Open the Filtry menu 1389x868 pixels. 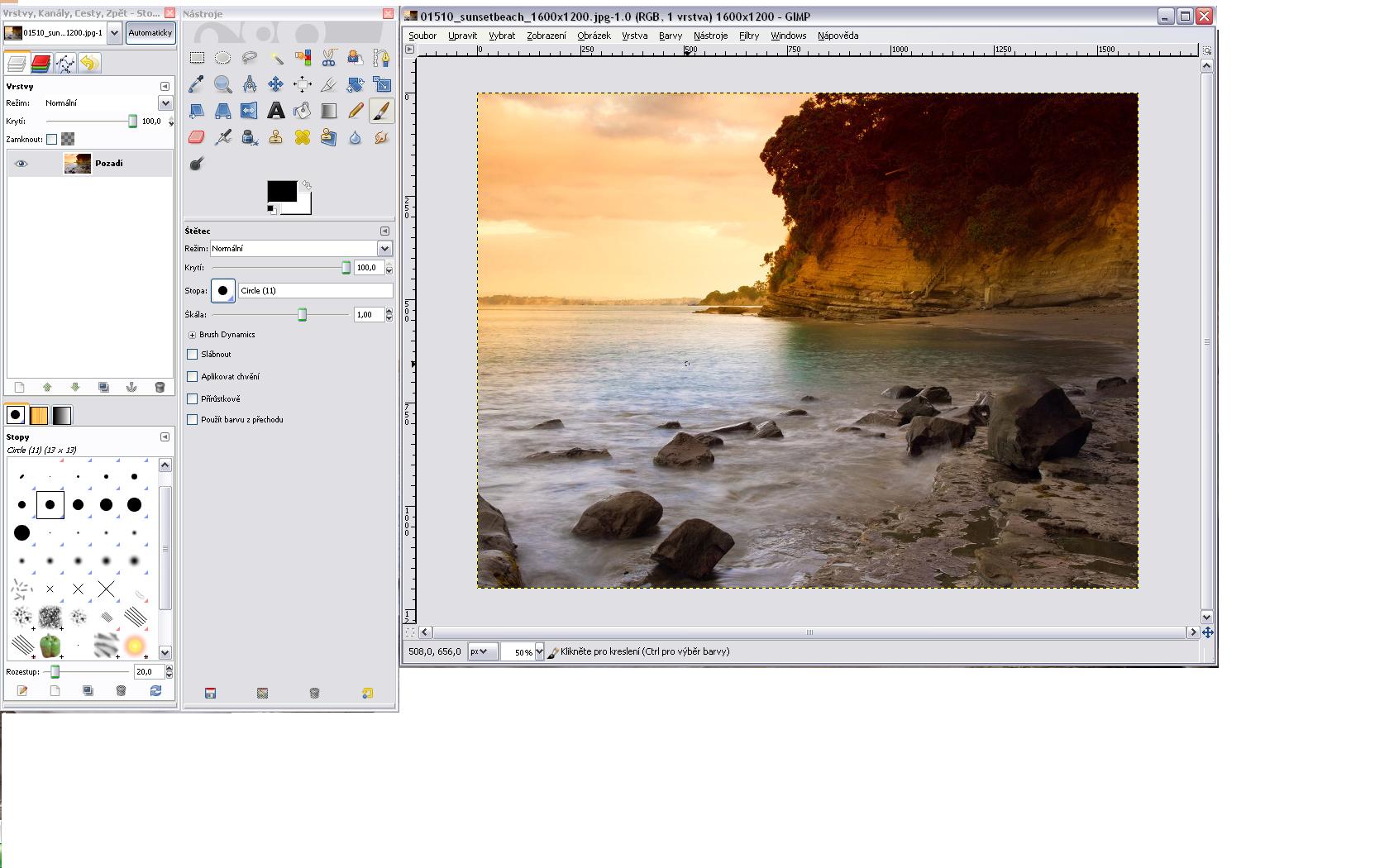tap(748, 36)
